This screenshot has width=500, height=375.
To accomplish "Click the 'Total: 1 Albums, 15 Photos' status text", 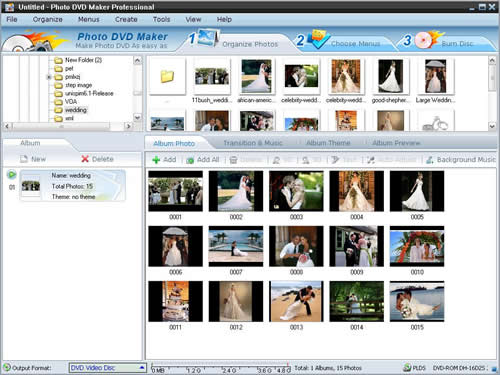I will point(328,368).
